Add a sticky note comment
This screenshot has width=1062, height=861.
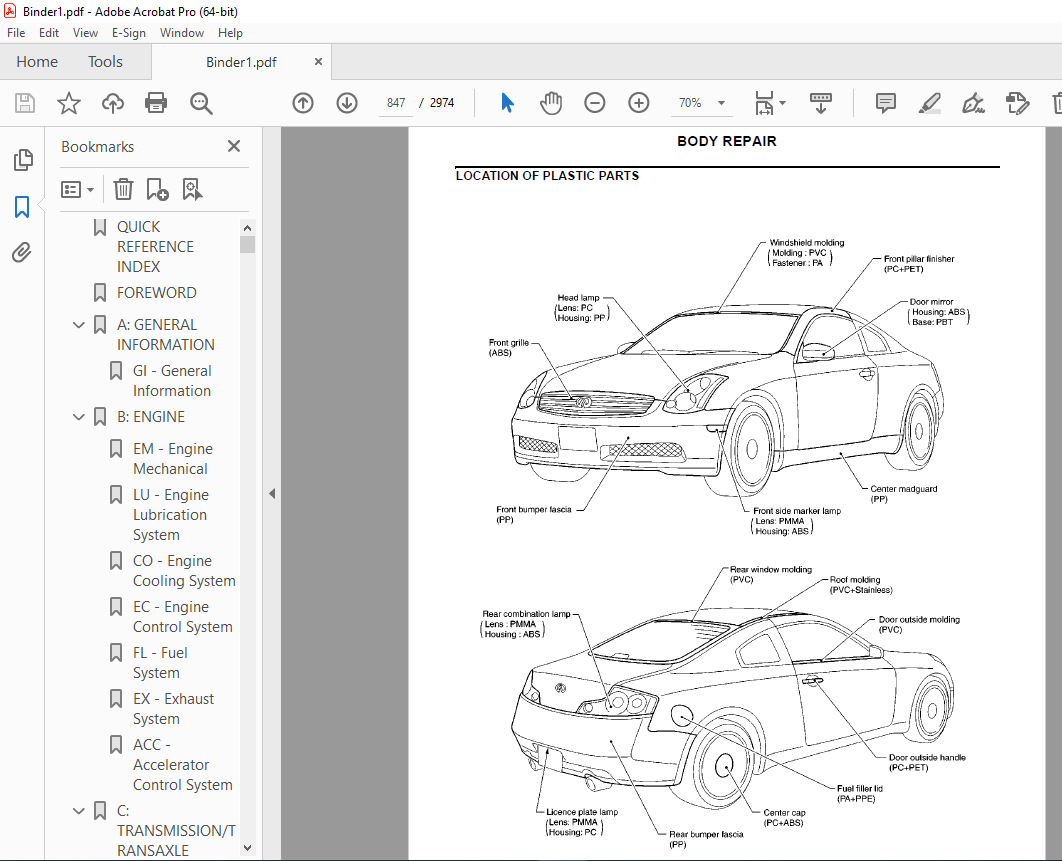coord(885,103)
